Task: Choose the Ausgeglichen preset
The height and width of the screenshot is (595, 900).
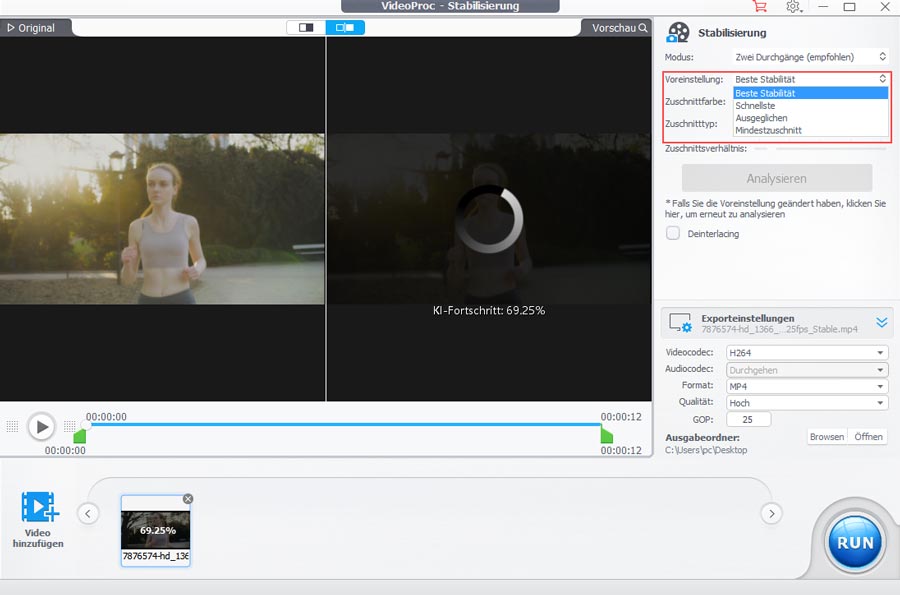Action: click(811, 118)
